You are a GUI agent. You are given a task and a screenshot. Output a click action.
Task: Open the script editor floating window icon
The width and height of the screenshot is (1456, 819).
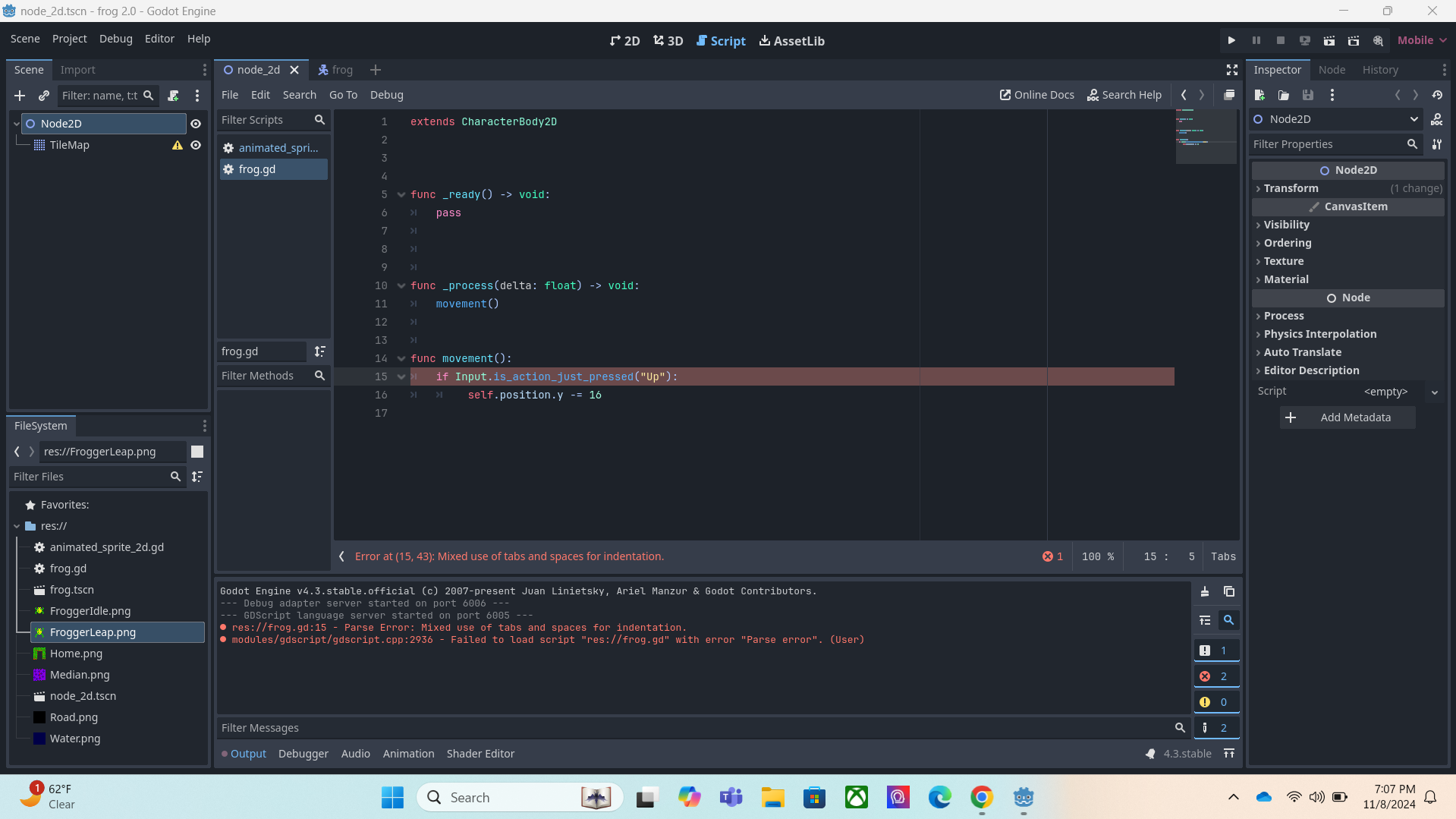click(x=1229, y=95)
